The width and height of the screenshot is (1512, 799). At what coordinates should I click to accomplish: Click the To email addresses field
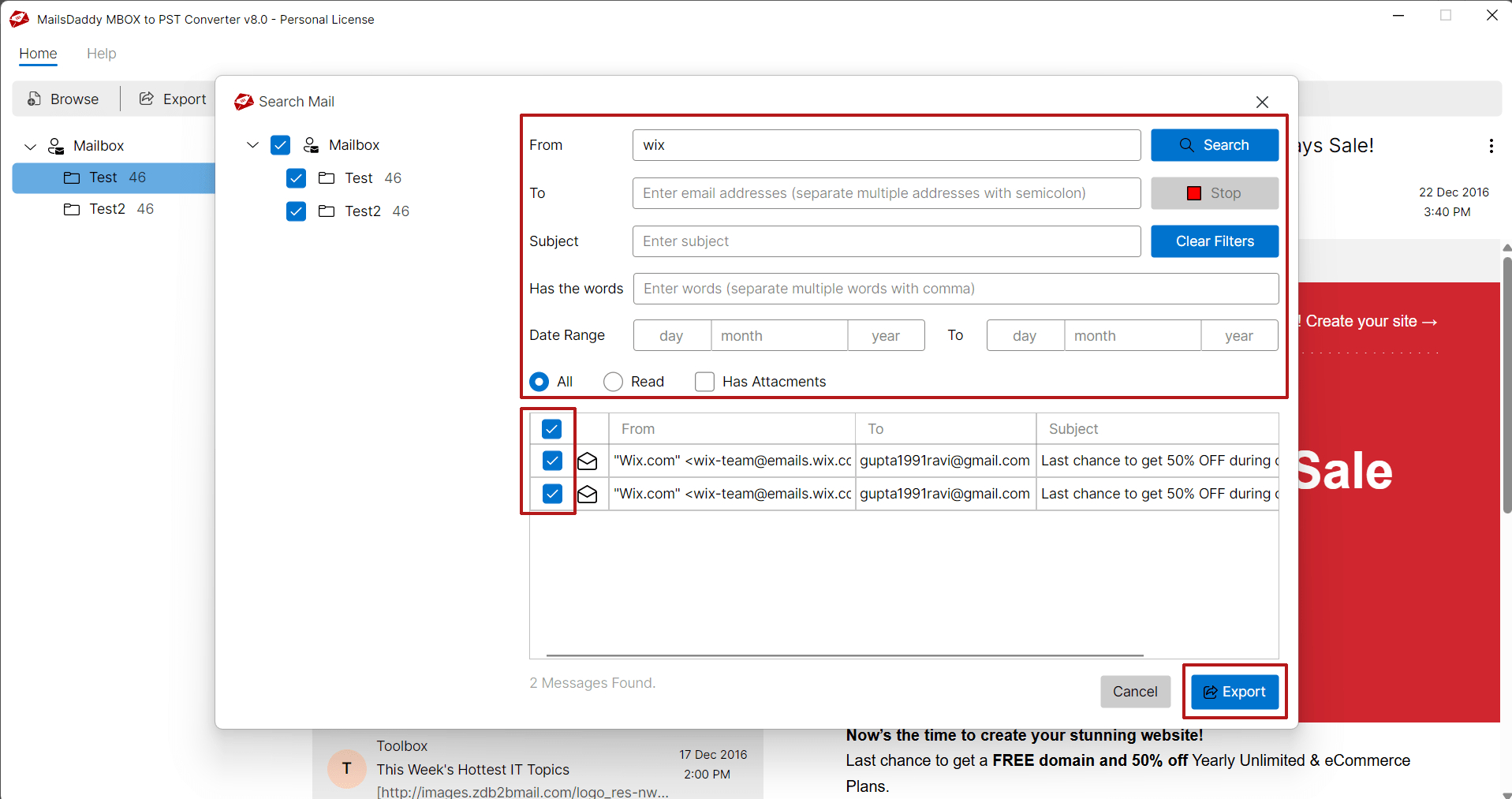[x=887, y=193]
